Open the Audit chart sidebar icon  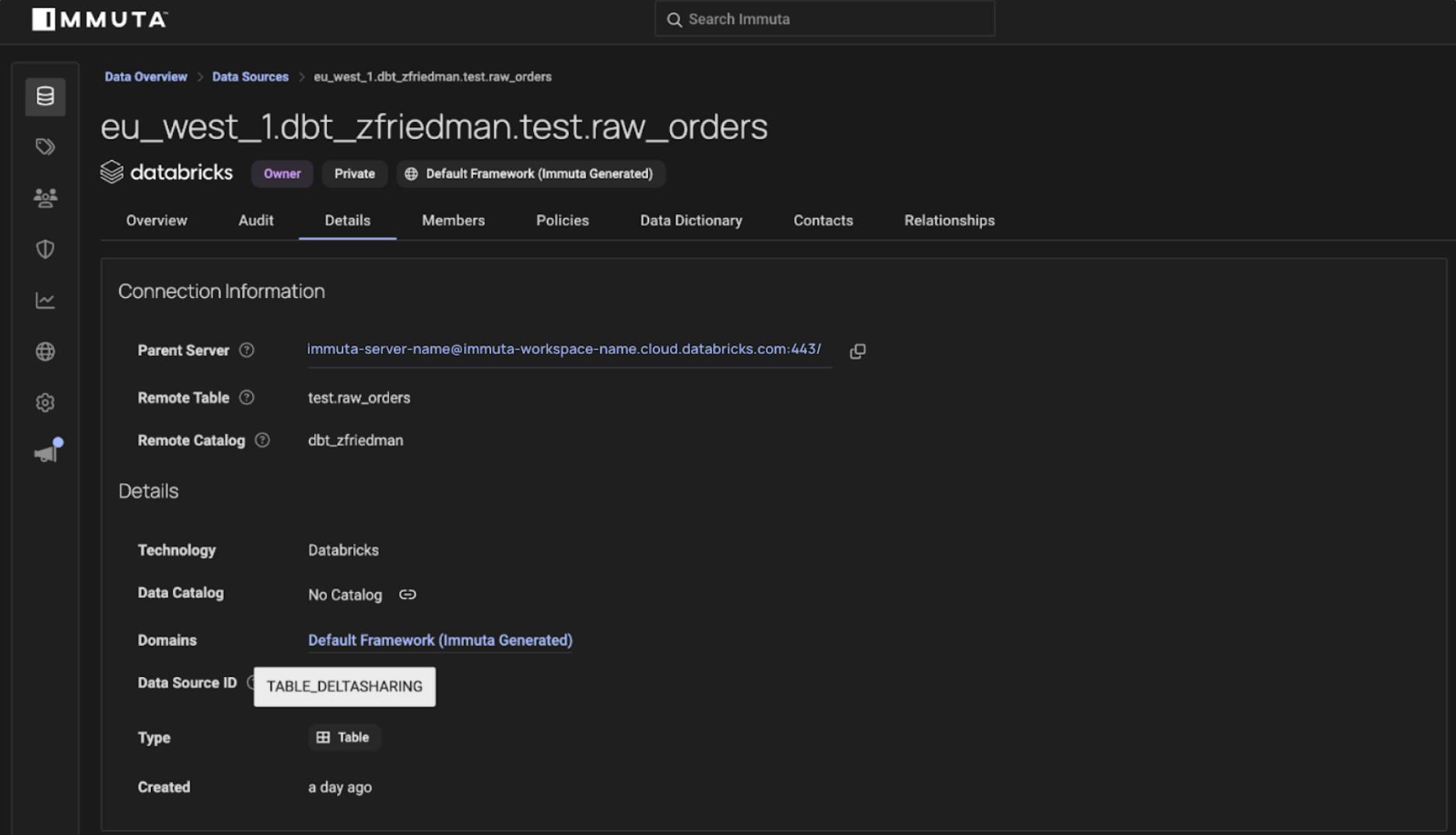coord(45,300)
